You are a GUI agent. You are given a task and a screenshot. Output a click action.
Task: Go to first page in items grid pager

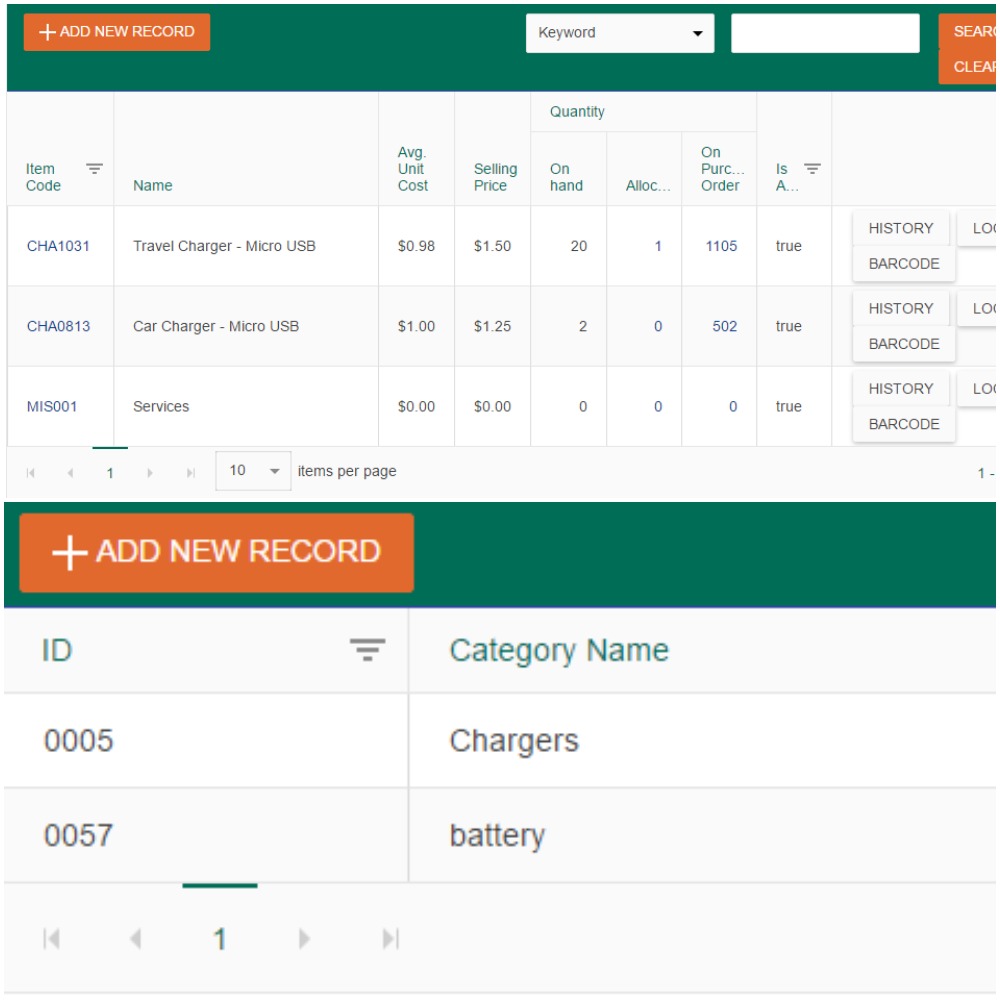pyautogui.click(x=31, y=473)
